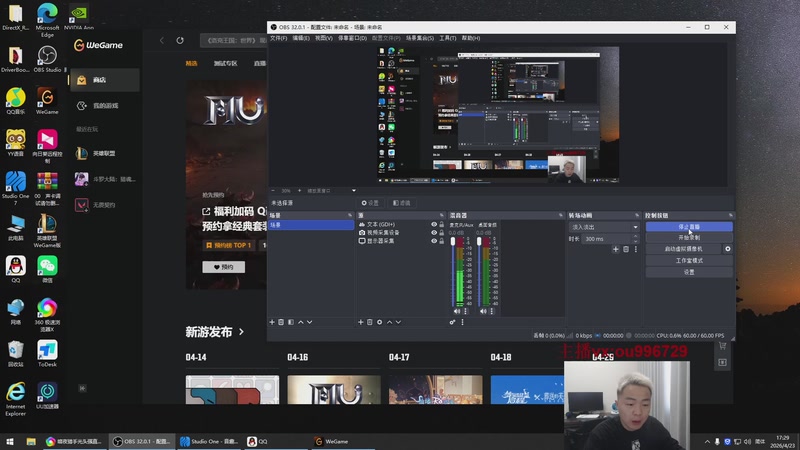
Task: Toggle visibility of 文本 (GDI+) source
Action: (434, 224)
